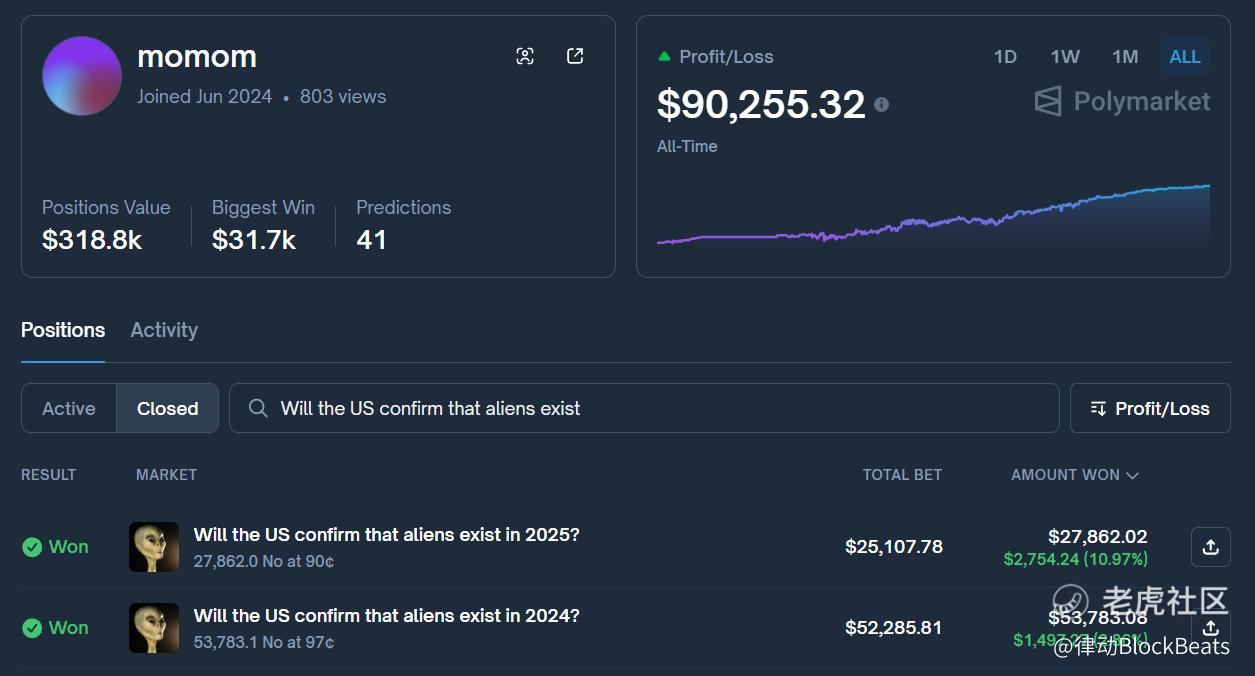Click the green Won checkmark for 2025

(x=32, y=547)
